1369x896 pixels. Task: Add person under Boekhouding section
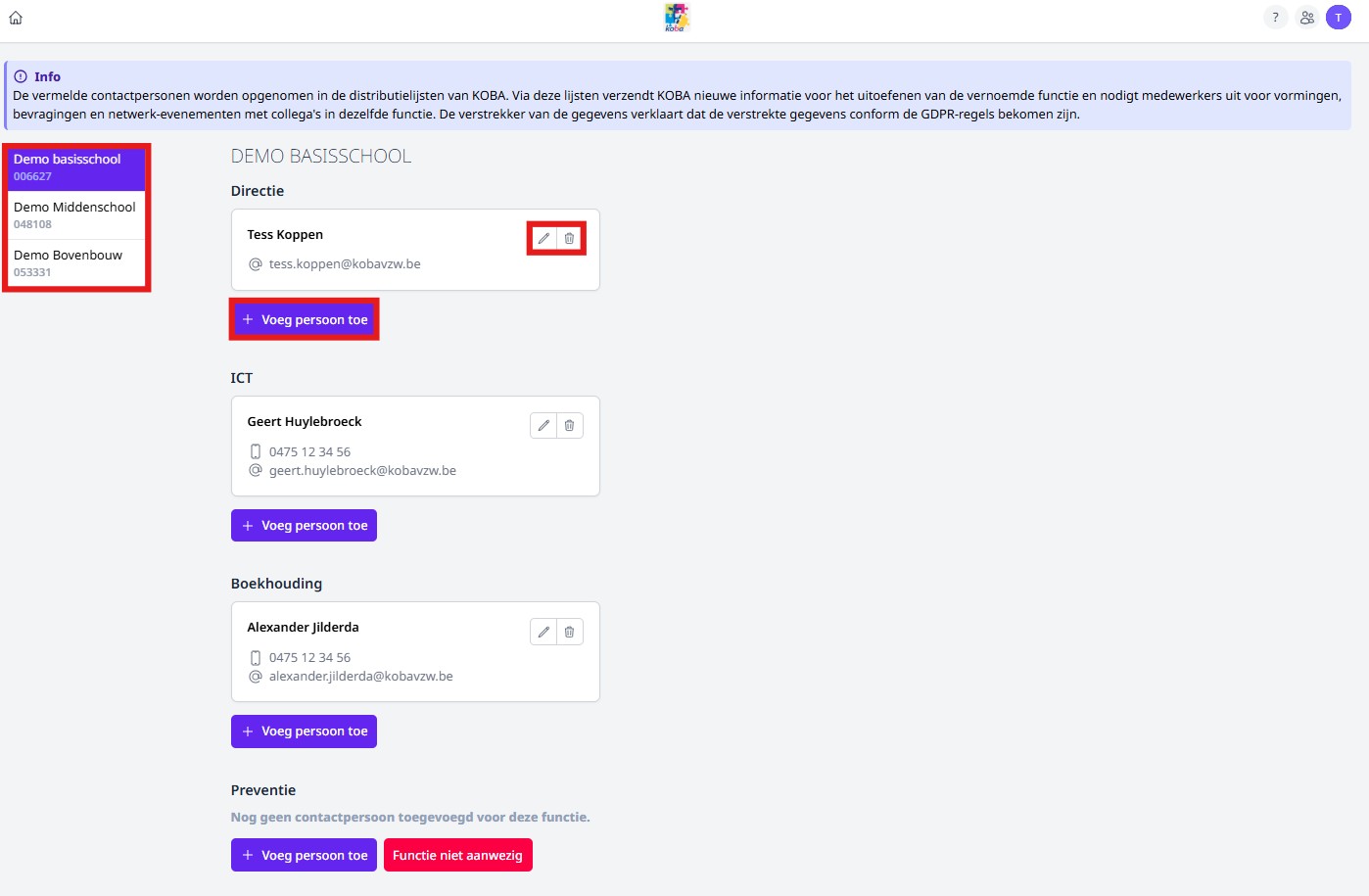click(304, 731)
